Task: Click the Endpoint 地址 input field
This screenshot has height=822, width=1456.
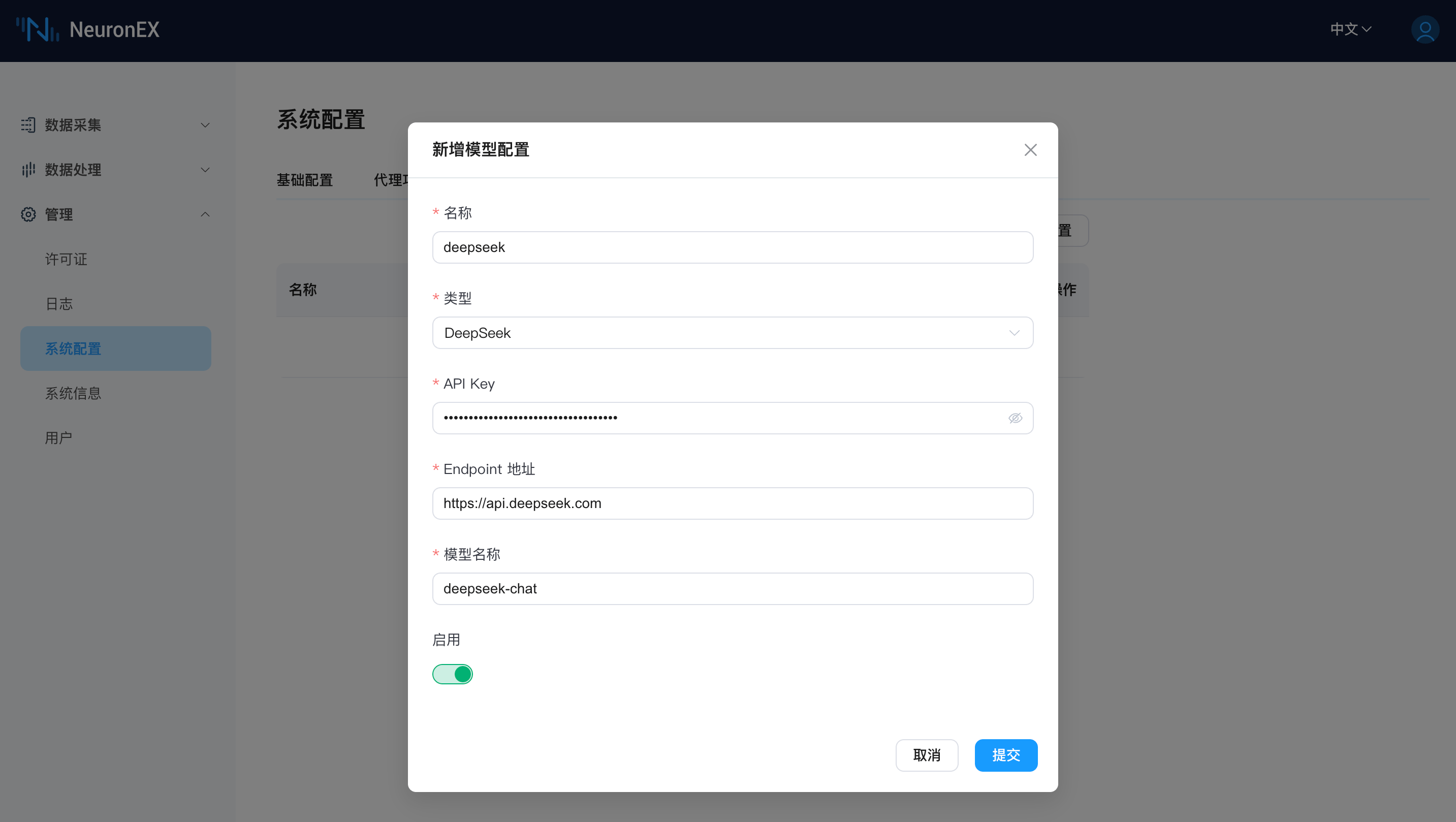Action: [x=733, y=503]
